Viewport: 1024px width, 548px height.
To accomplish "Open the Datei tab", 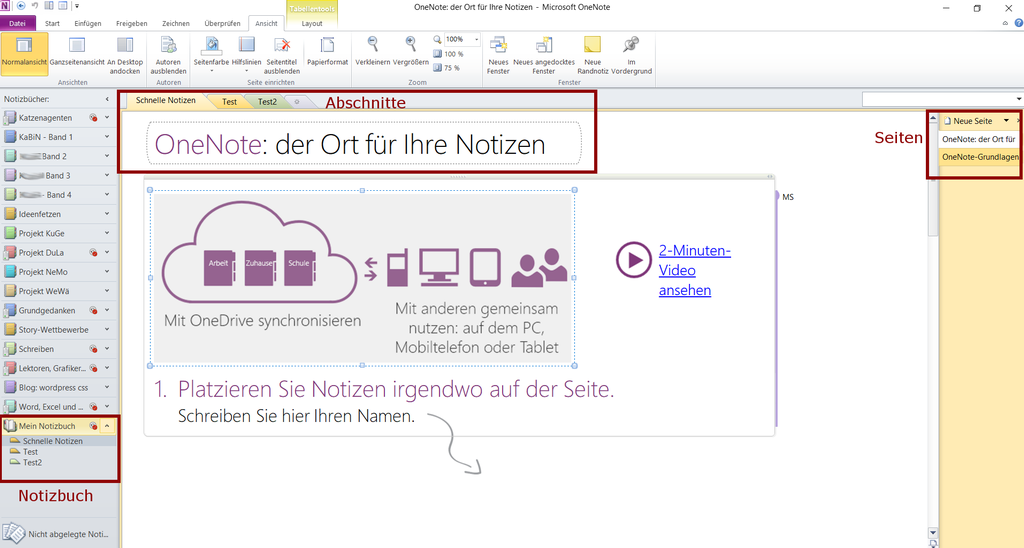I will point(17,24).
